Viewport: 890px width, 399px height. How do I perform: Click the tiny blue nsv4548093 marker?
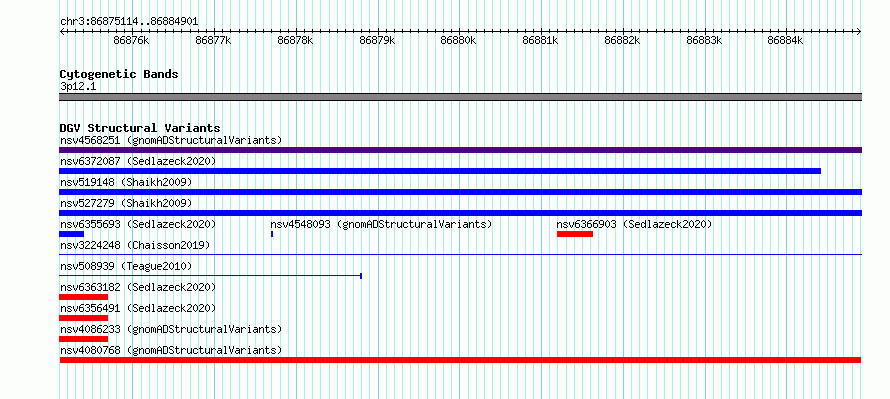click(x=272, y=234)
